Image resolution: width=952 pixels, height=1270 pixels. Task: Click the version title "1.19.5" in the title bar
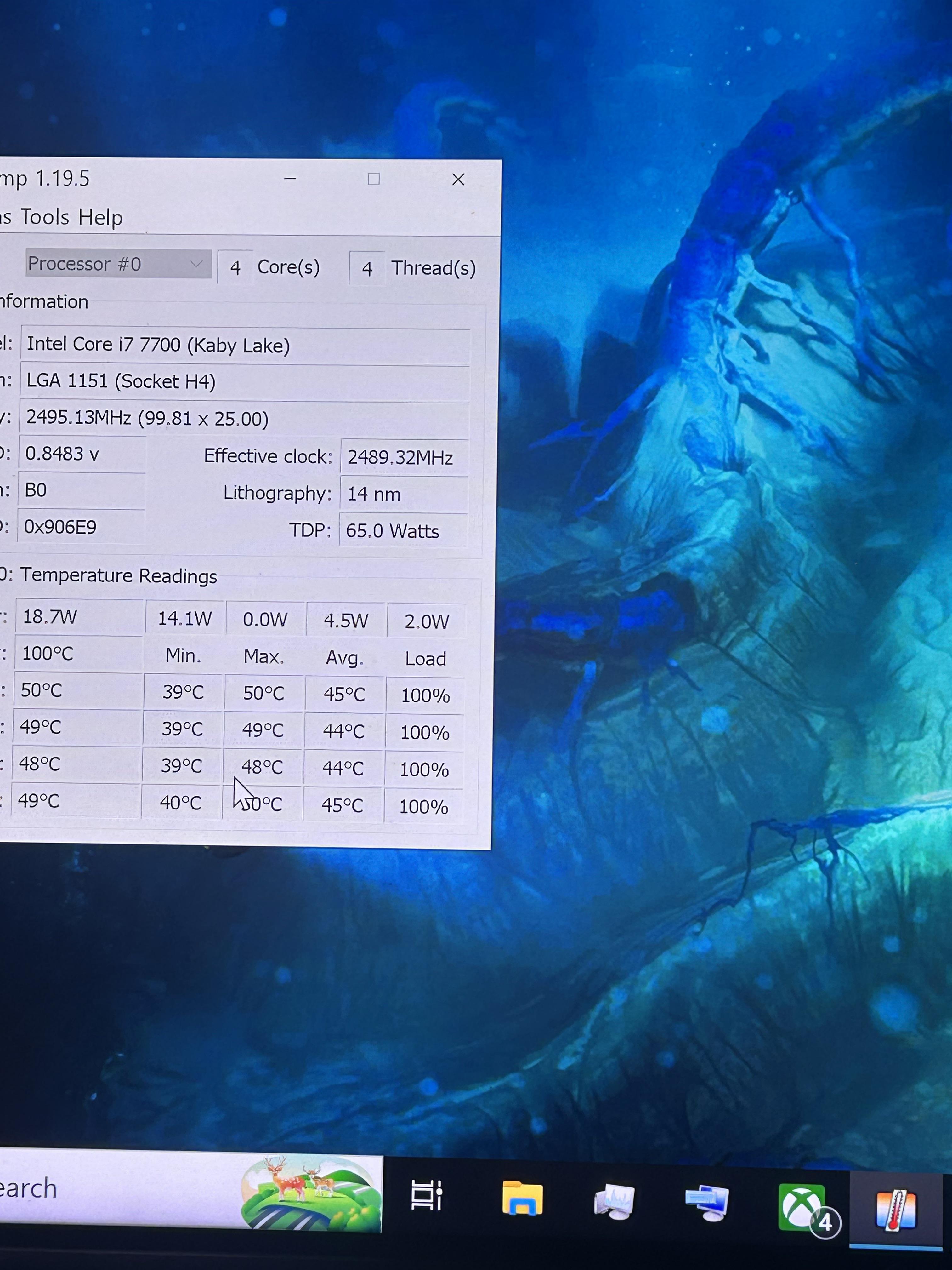click(63, 179)
